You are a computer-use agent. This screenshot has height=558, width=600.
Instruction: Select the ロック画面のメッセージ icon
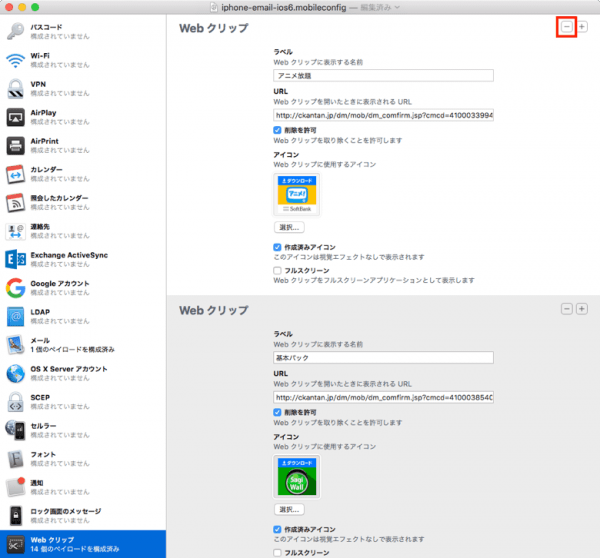[x=15, y=516]
